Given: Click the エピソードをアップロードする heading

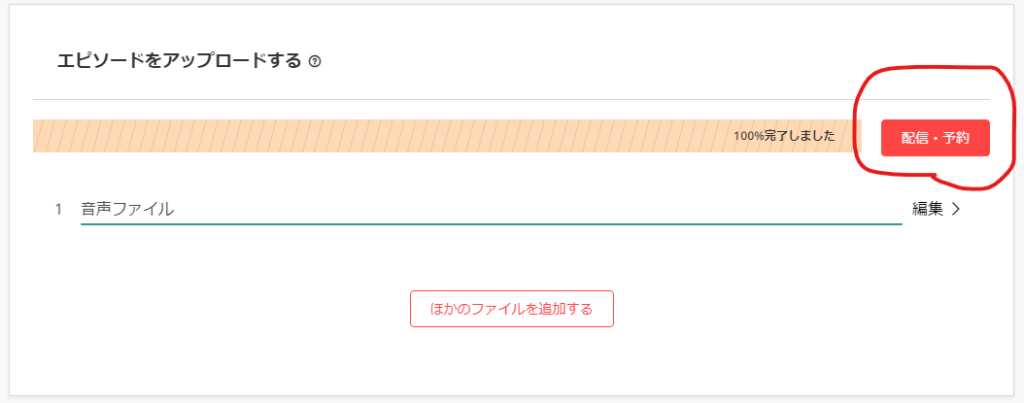Looking at the screenshot, I should (180, 61).
